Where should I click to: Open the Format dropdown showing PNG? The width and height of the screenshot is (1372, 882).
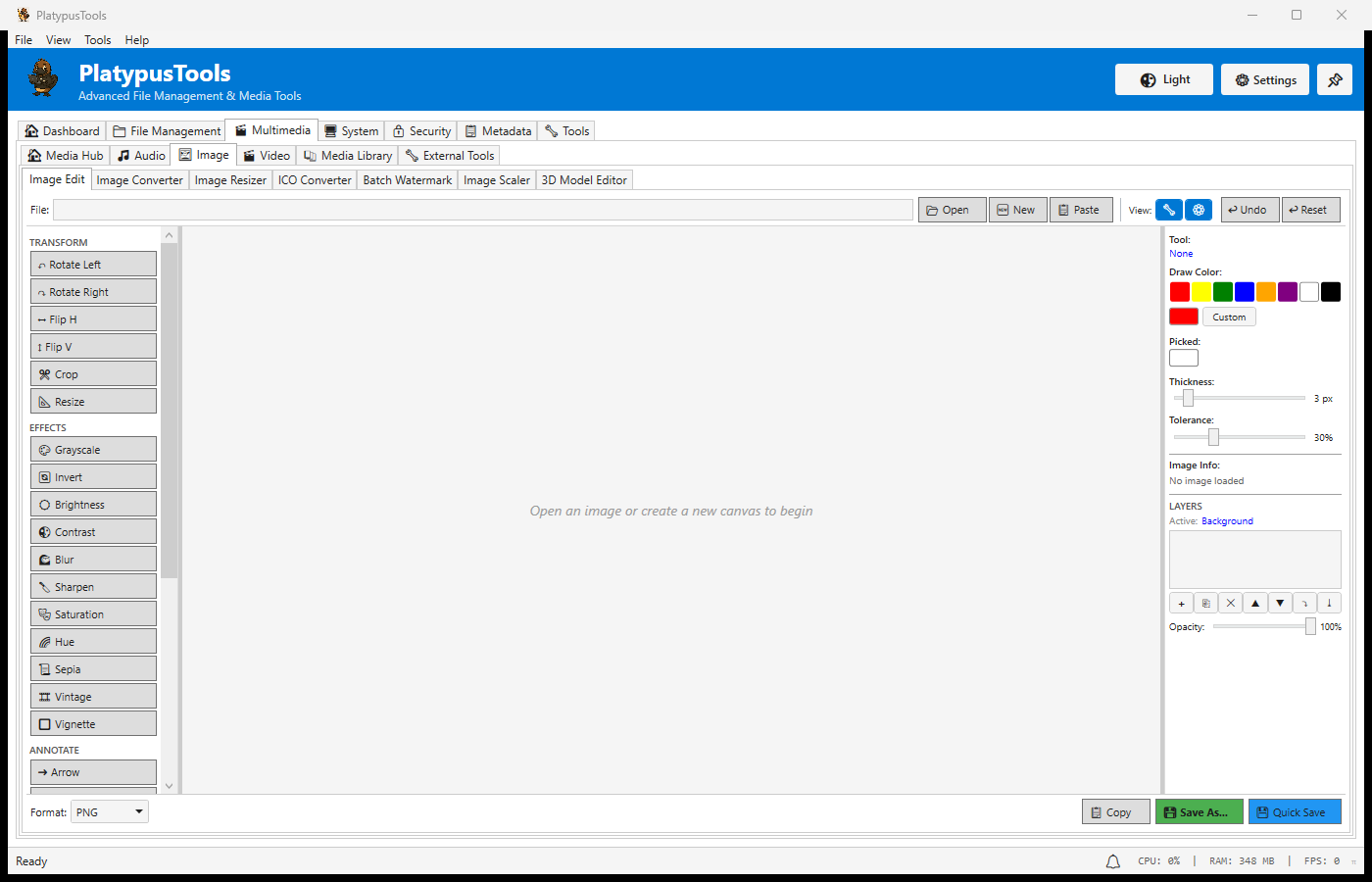click(109, 811)
